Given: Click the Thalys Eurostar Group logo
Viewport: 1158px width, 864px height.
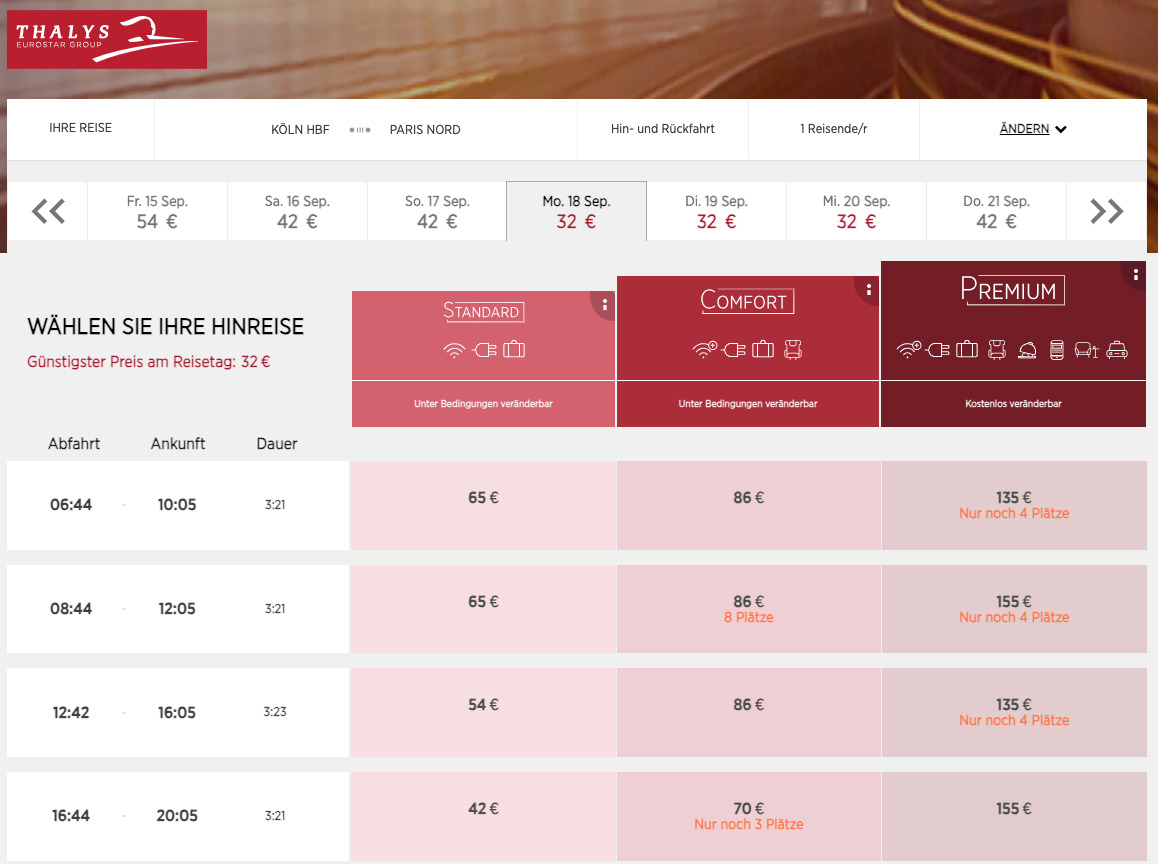Looking at the screenshot, I should (106, 39).
